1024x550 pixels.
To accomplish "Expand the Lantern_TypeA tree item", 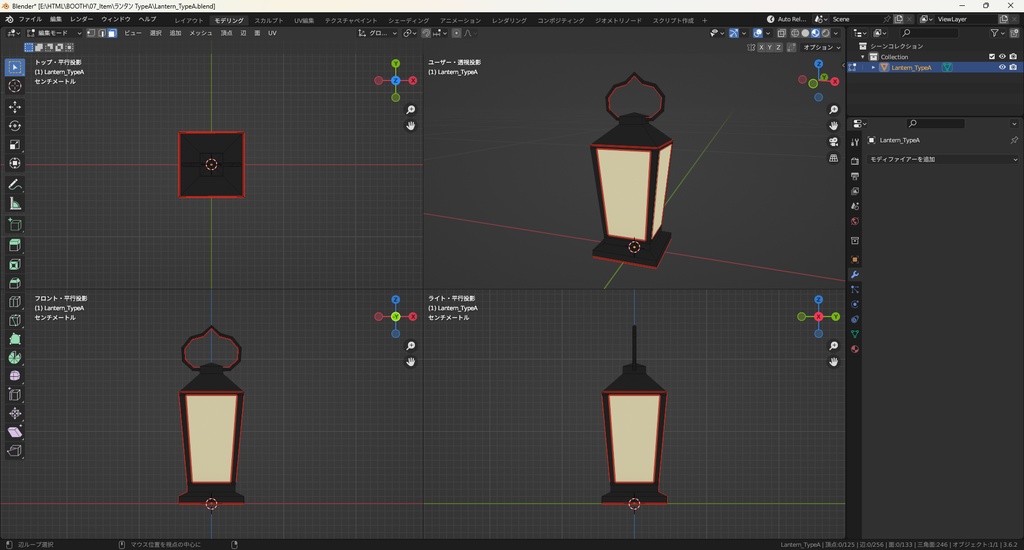I will 873,68.
